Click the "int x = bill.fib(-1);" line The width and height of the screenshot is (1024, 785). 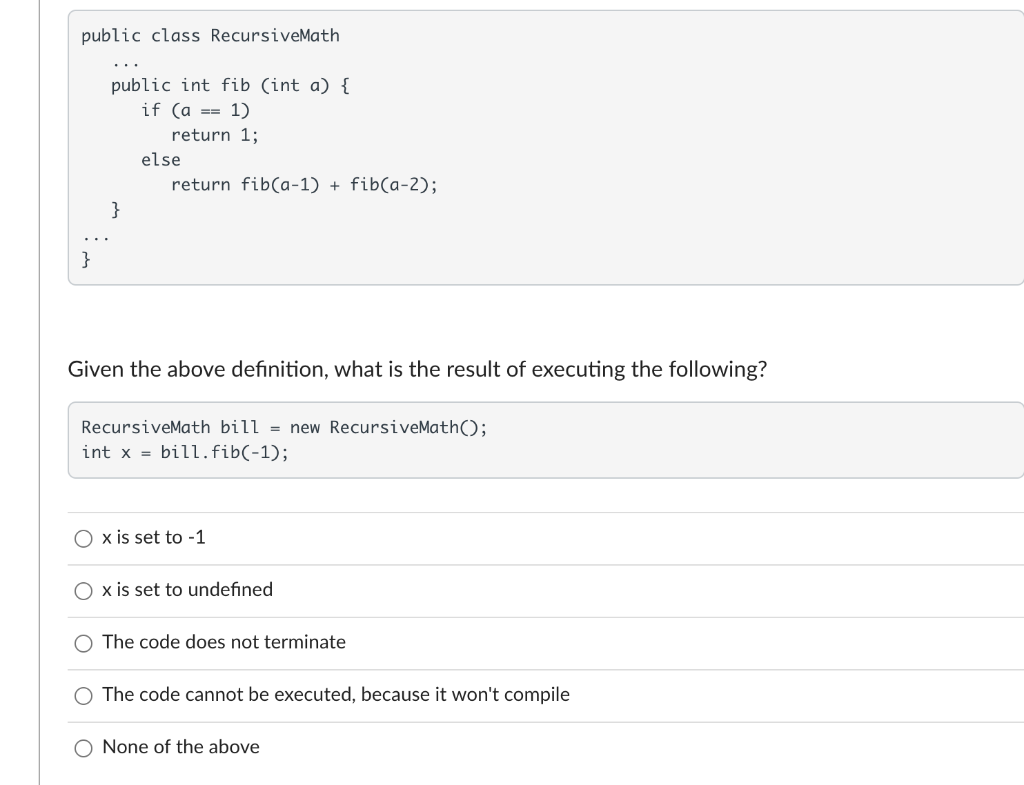(185, 452)
